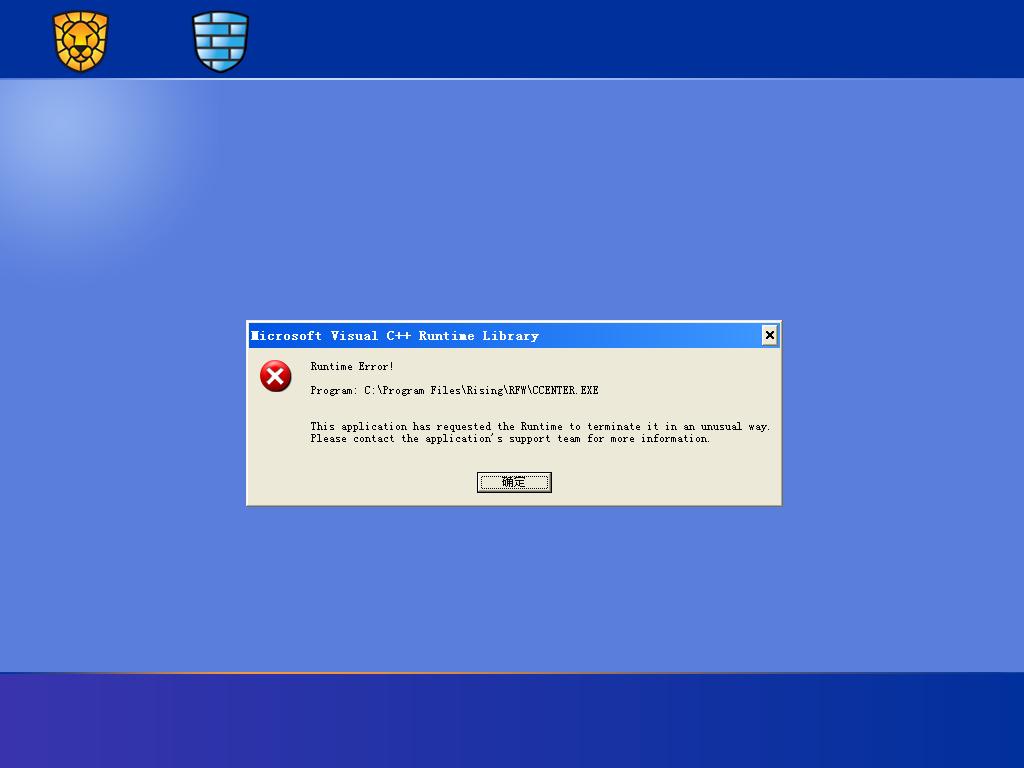
Task: Click the blue brick wall shield icon
Action: pyautogui.click(x=221, y=41)
